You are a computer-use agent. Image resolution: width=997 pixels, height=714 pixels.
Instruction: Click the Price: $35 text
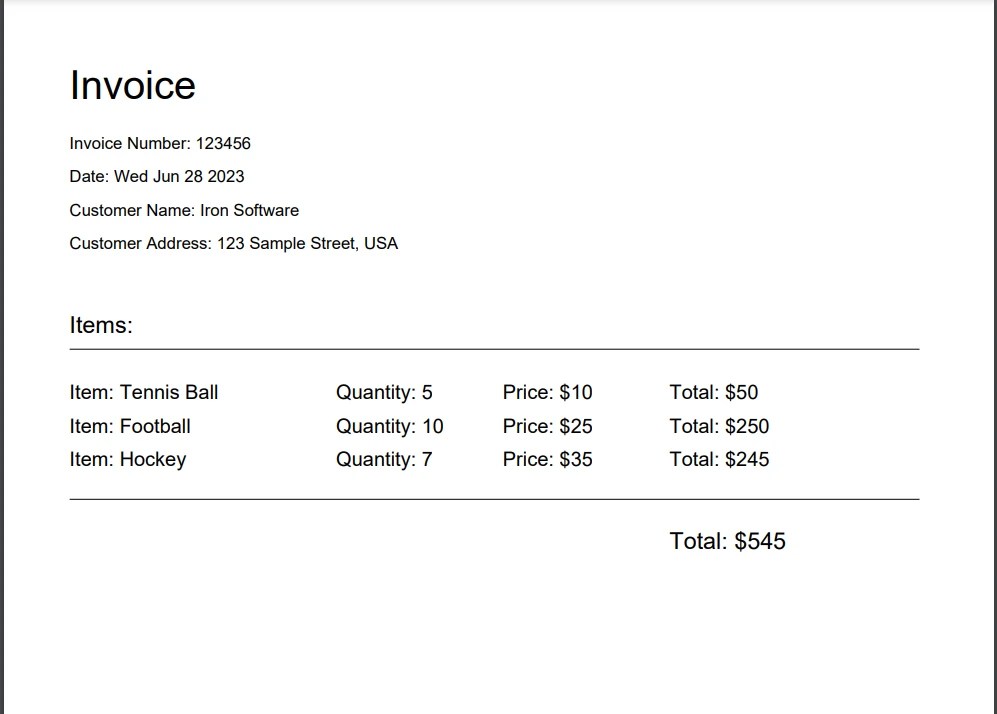547,459
